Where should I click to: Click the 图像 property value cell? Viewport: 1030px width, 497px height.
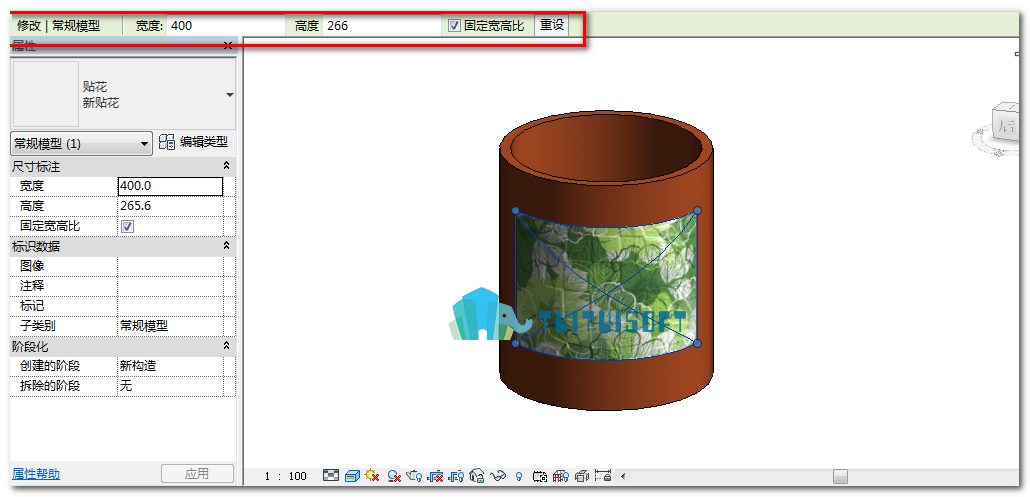coord(170,266)
